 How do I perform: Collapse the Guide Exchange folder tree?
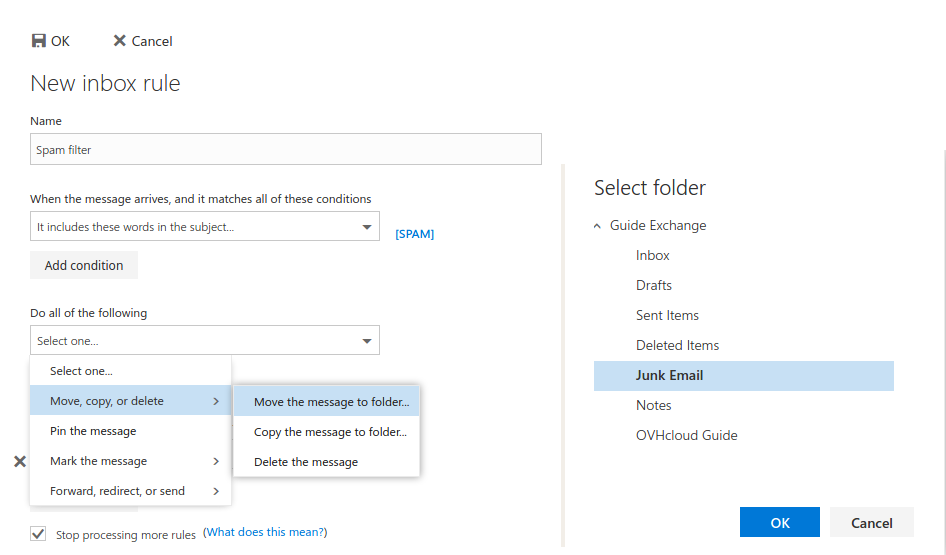598,226
